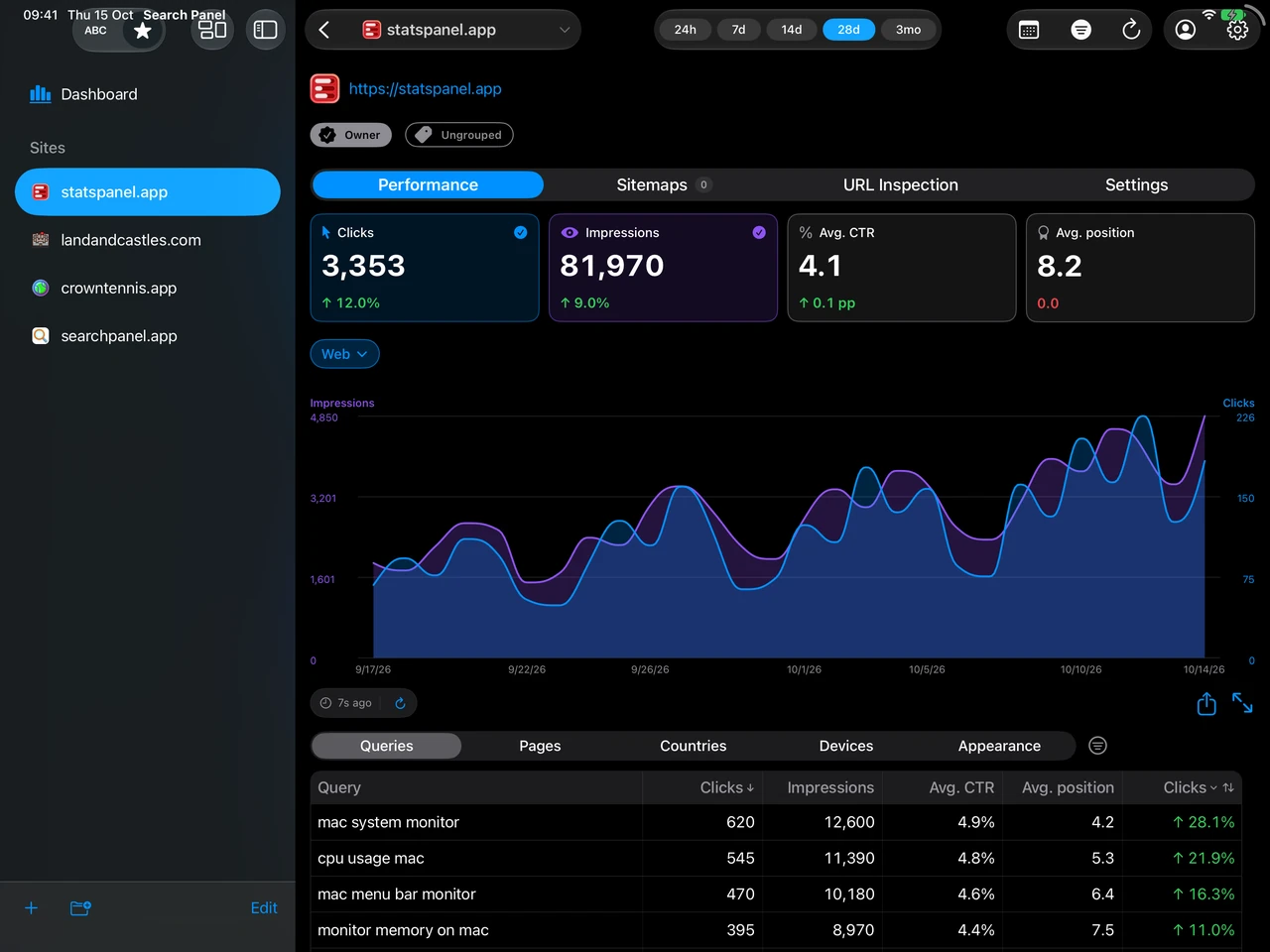
Task: Tap the Edit button in sidebar
Action: pos(264,907)
